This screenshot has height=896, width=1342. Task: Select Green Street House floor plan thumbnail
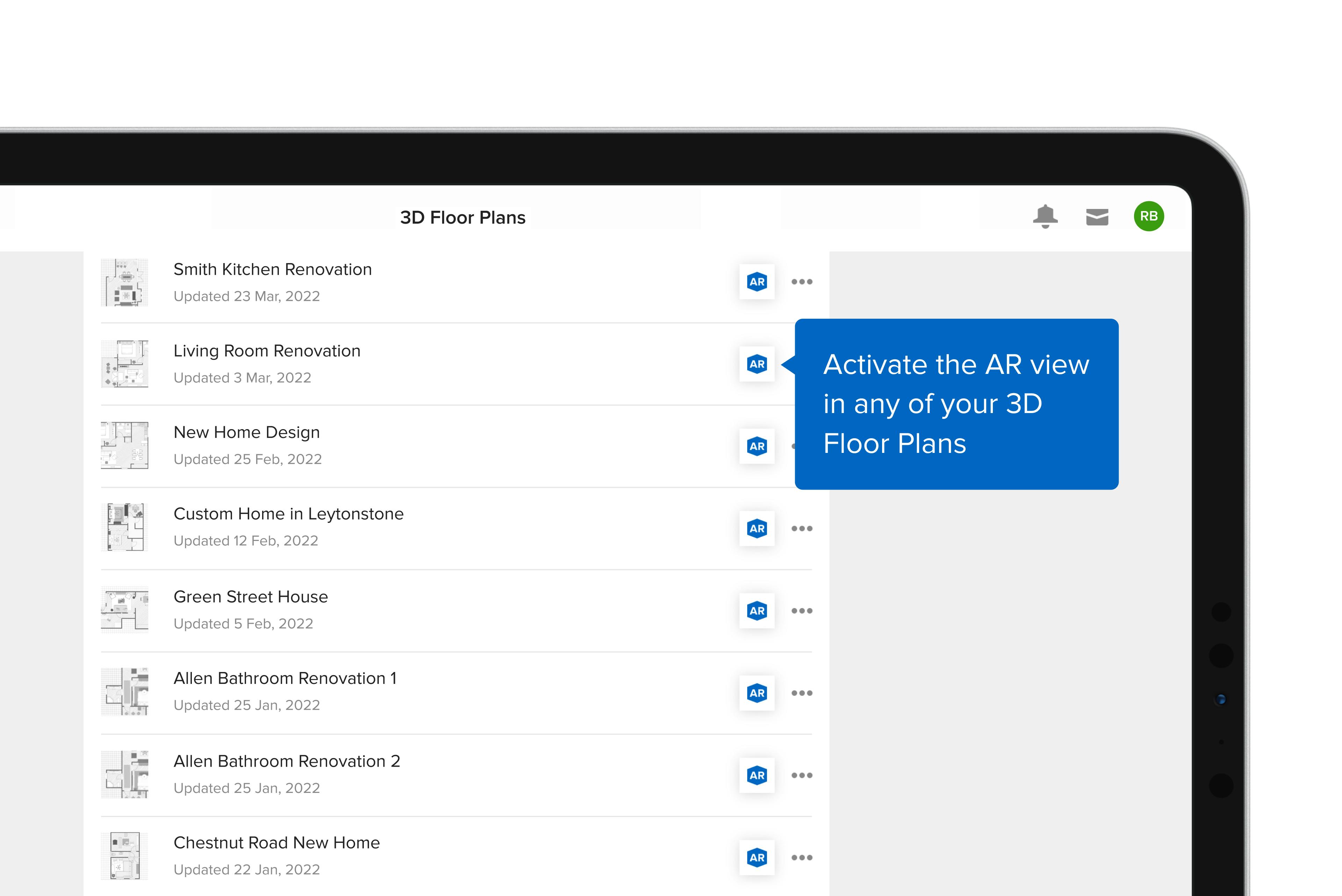(124, 610)
